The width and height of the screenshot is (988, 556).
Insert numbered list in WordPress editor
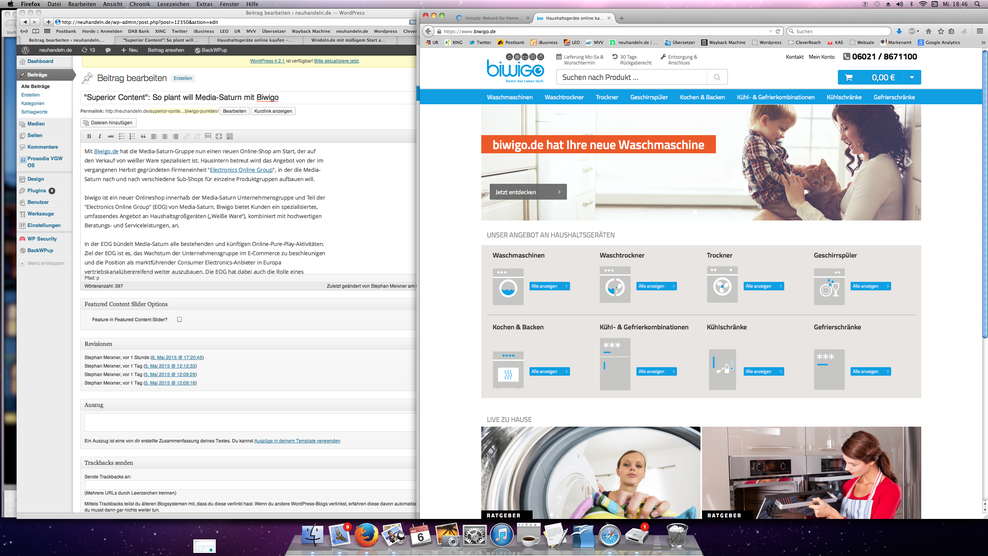(x=132, y=136)
